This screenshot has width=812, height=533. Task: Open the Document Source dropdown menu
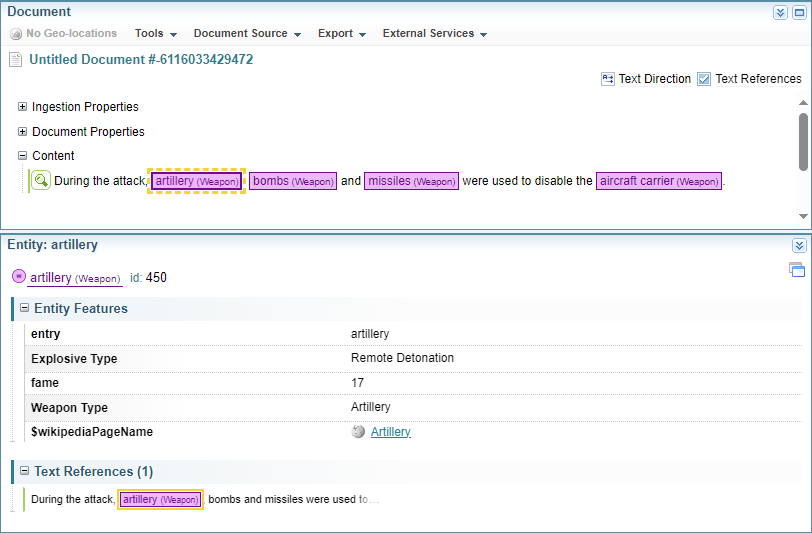pyautogui.click(x=247, y=34)
